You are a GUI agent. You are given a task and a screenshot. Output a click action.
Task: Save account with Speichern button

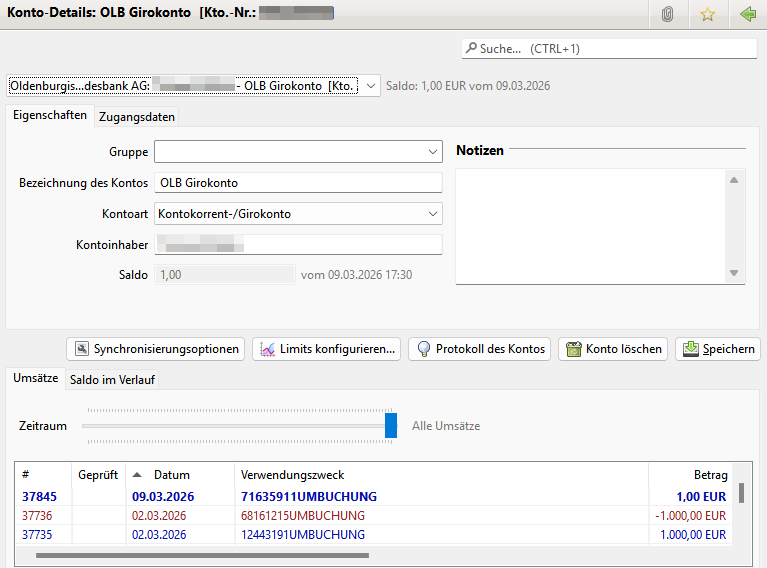click(718, 349)
